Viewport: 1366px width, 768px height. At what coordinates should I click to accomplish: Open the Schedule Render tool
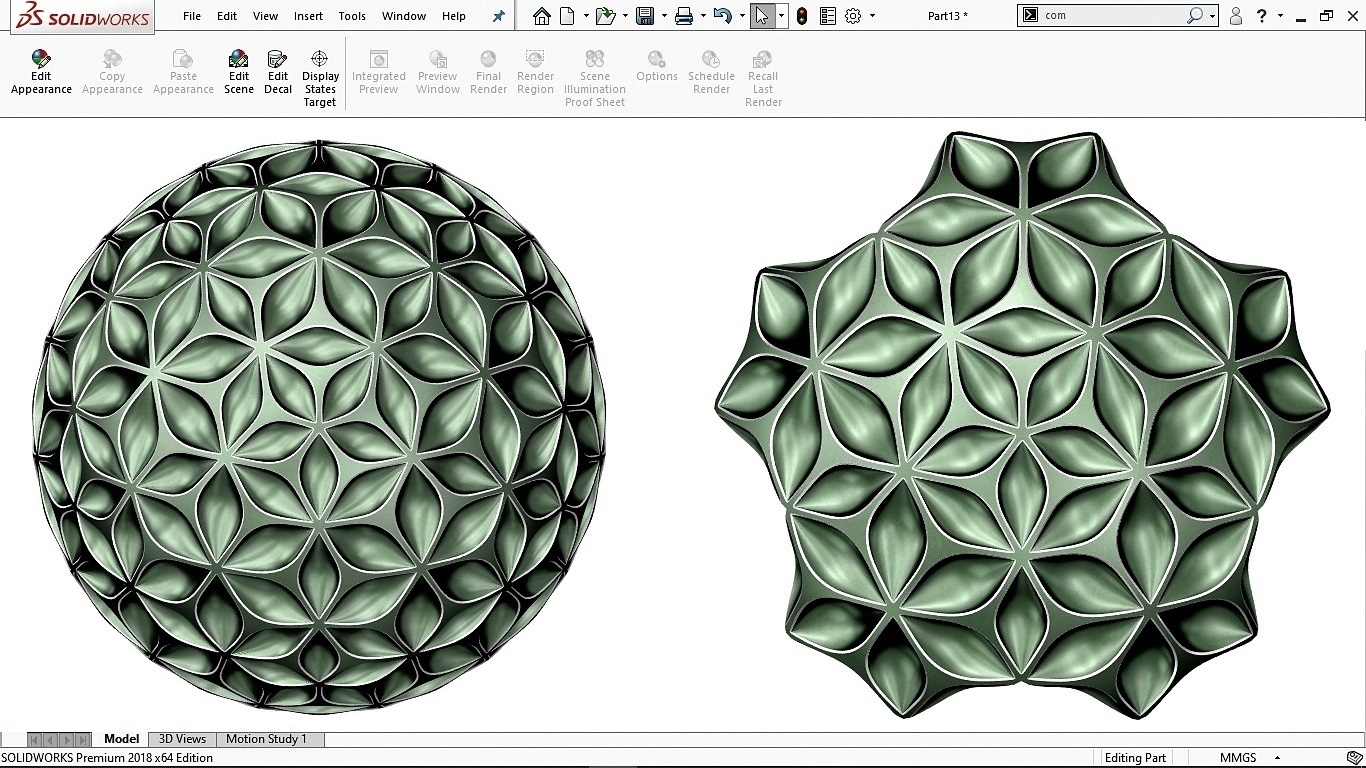711,73
